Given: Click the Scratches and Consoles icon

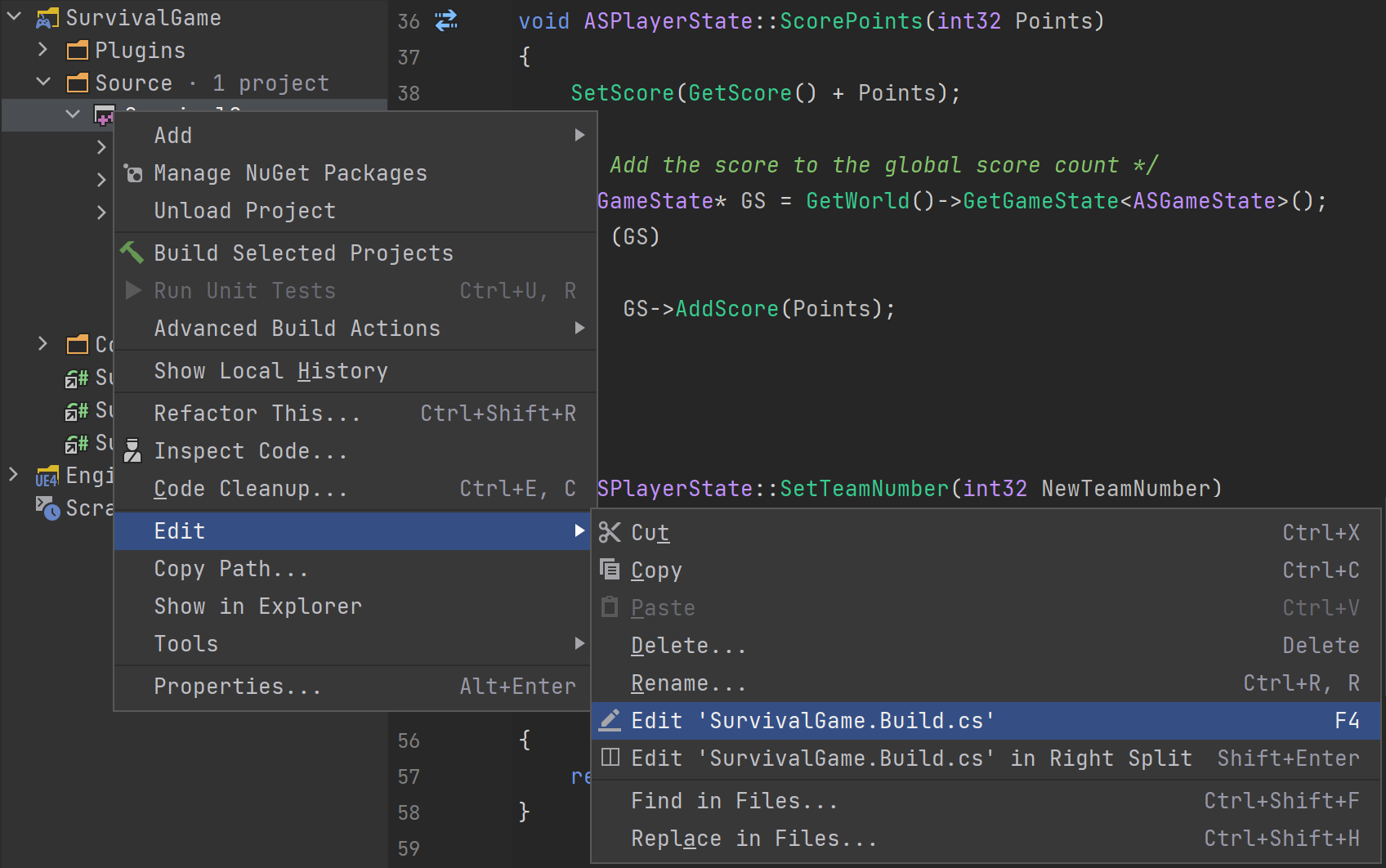Looking at the screenshot, I should 47,508.
